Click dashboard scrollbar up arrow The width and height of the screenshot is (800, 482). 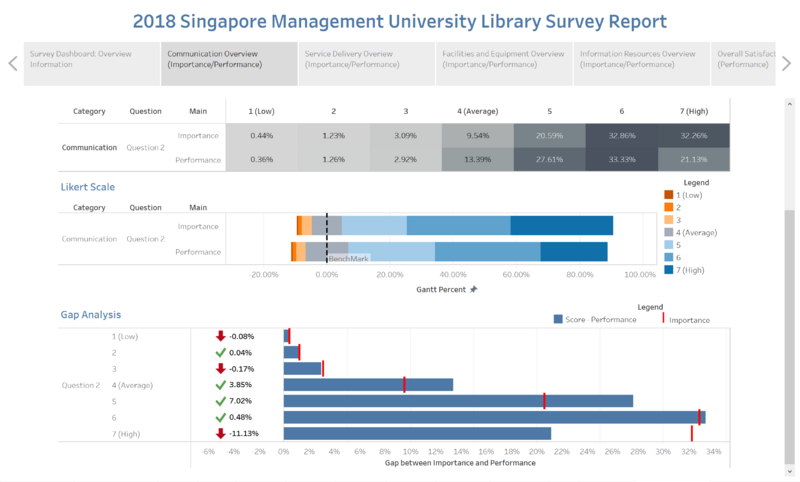(790, 104)
